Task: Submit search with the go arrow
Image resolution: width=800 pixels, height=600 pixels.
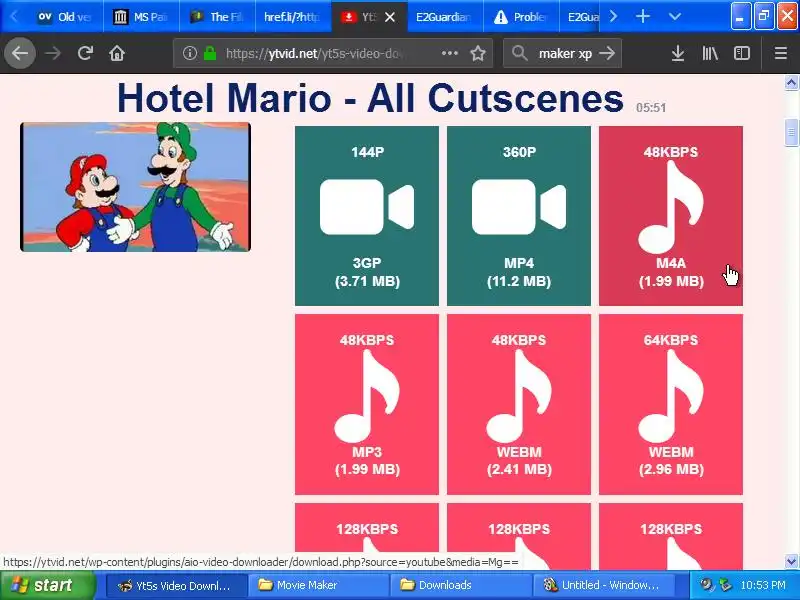Action: pos(607,53)
